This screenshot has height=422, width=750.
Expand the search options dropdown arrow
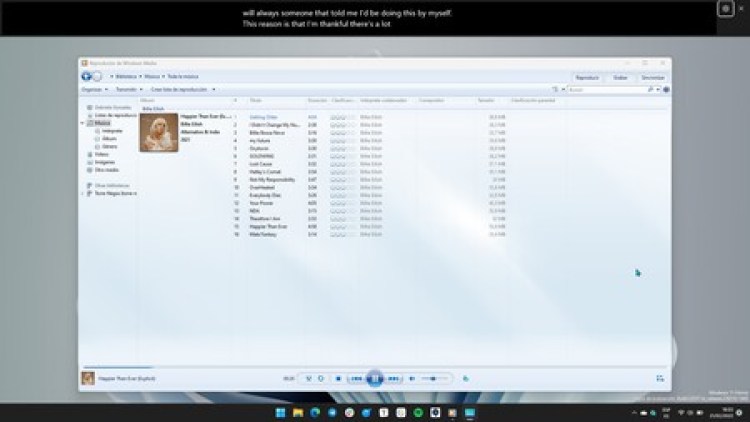tap(658, 89)
